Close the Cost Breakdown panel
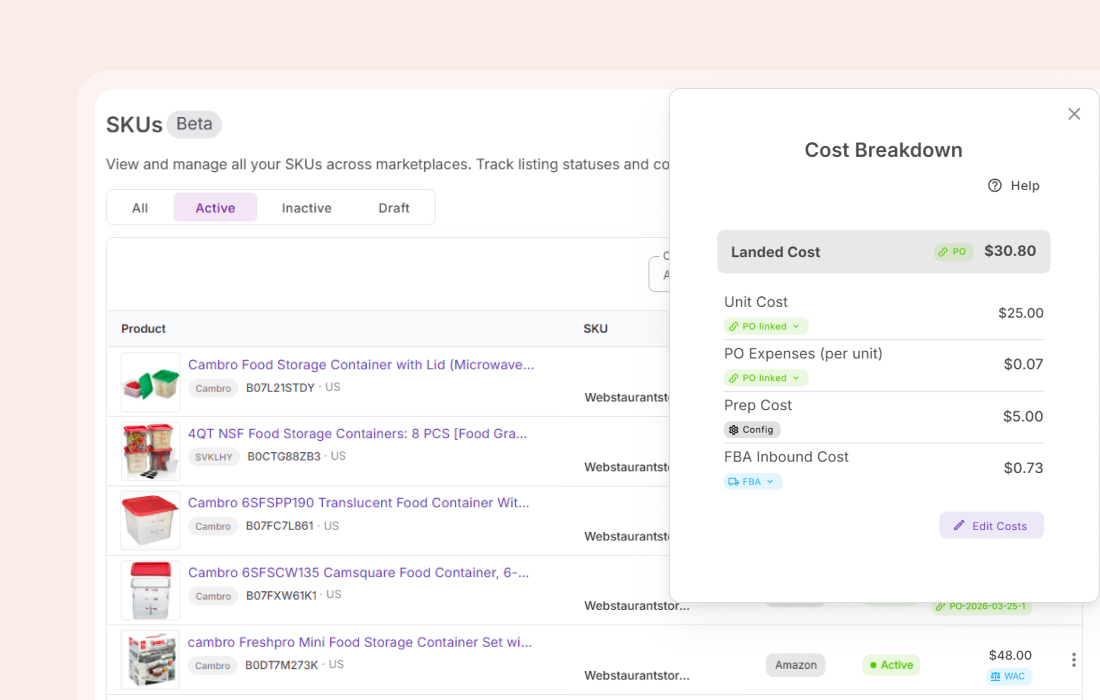This screenshot has width=1100, height=700. (x=1074, y=114)
